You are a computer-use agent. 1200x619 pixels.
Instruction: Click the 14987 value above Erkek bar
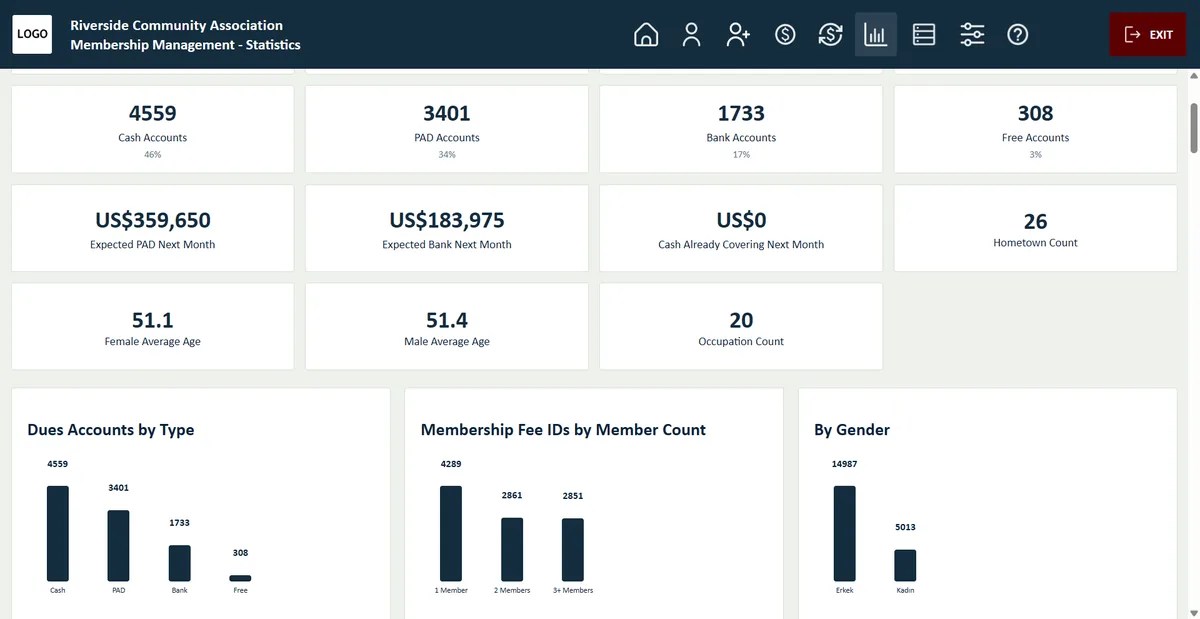pos(845,464)
